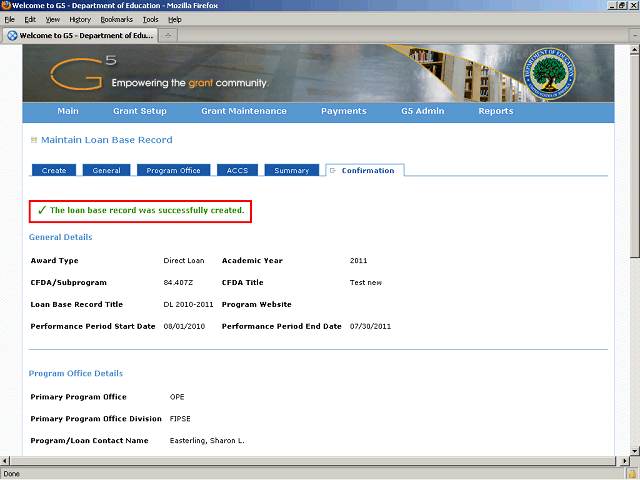Viewport: 640px width, 480px height.
Task: Click the 08/01/2010 start date value
Action: [184, 327]
